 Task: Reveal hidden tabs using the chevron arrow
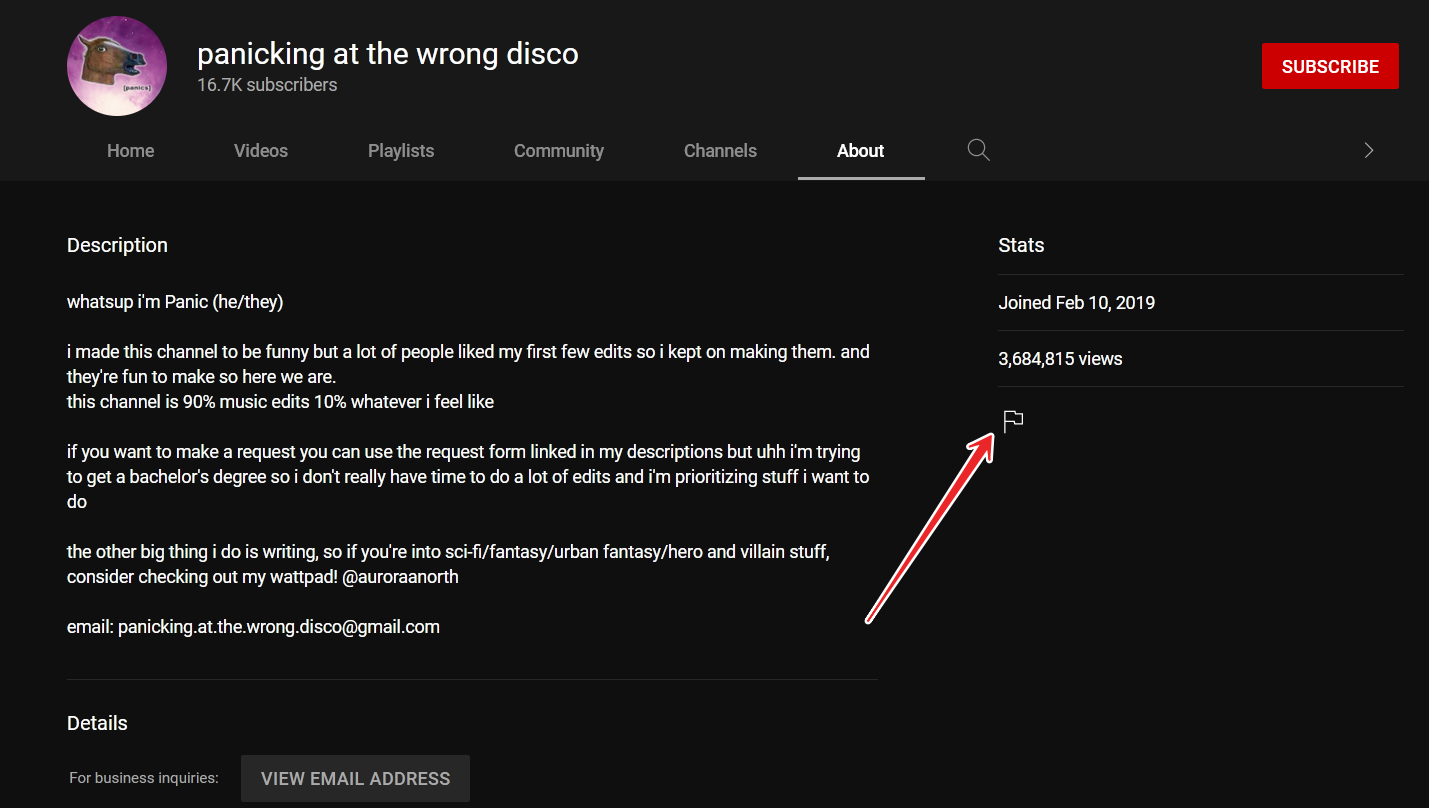(1368, 150)
